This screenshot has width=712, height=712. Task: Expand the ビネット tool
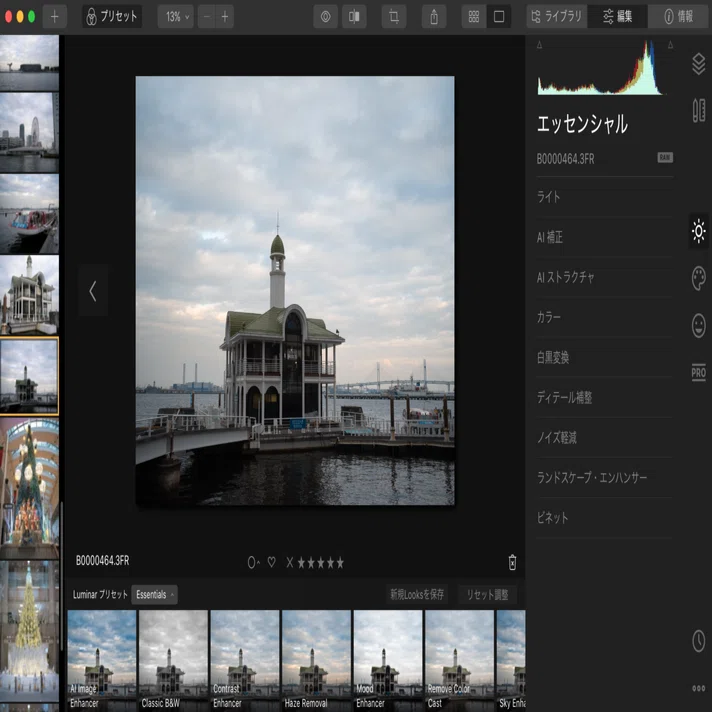[604, 518]
